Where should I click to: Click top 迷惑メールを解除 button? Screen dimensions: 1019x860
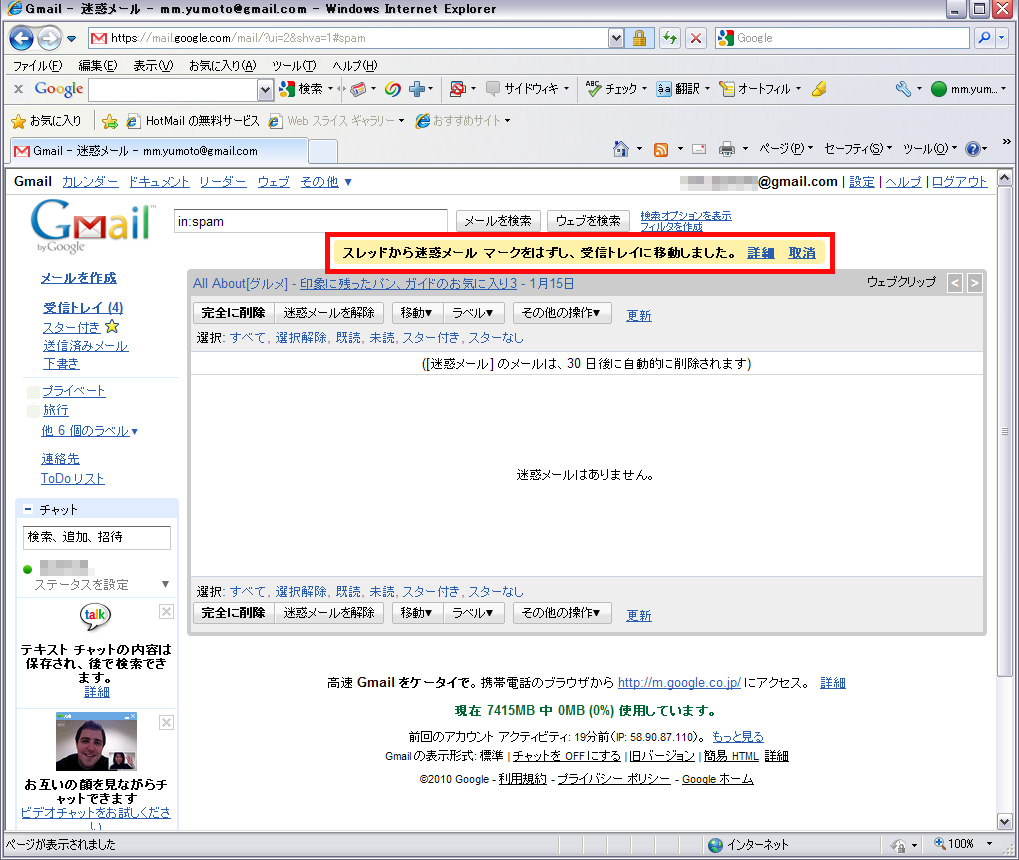tap(329, 313)
